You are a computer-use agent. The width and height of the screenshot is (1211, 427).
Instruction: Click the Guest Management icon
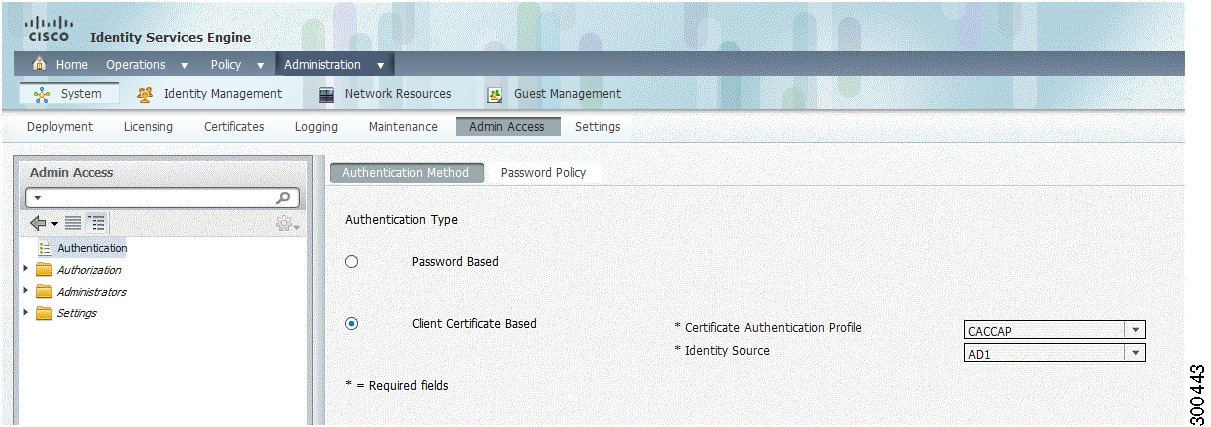coord(494,94)
